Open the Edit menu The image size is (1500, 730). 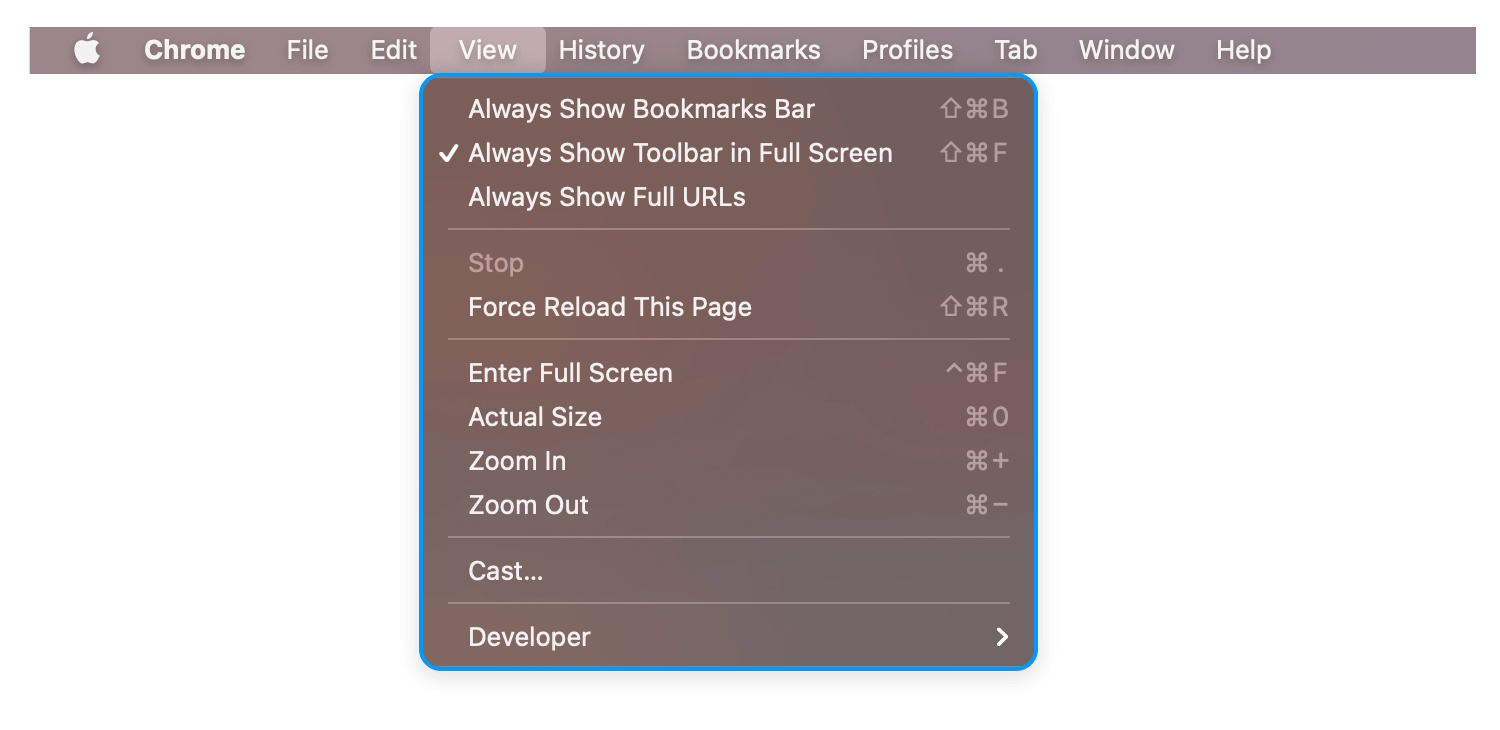[x=393, y=50]
